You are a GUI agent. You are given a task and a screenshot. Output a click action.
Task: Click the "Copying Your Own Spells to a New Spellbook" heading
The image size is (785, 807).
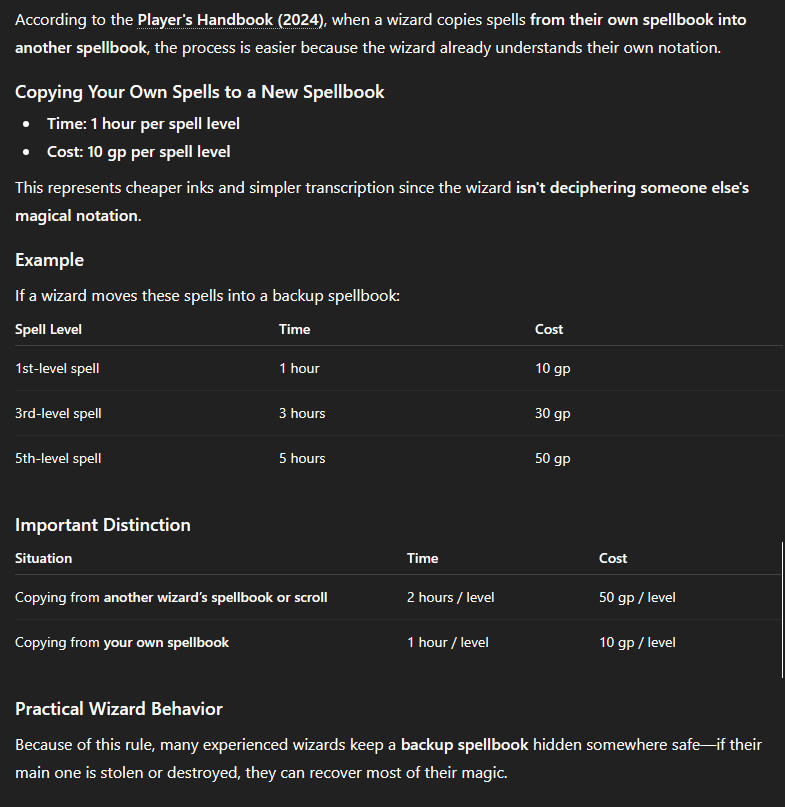click(x=200, y=92)
